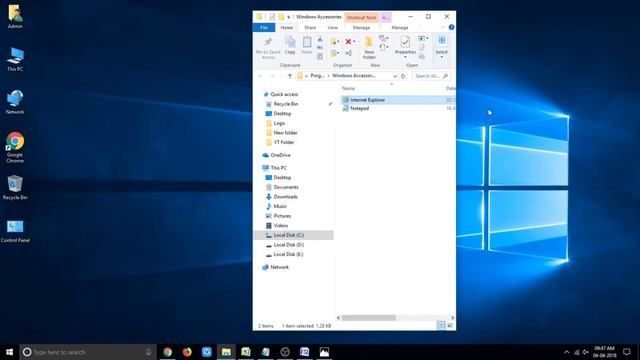Expand the Delete dropdown arrow

coord(354,42)
